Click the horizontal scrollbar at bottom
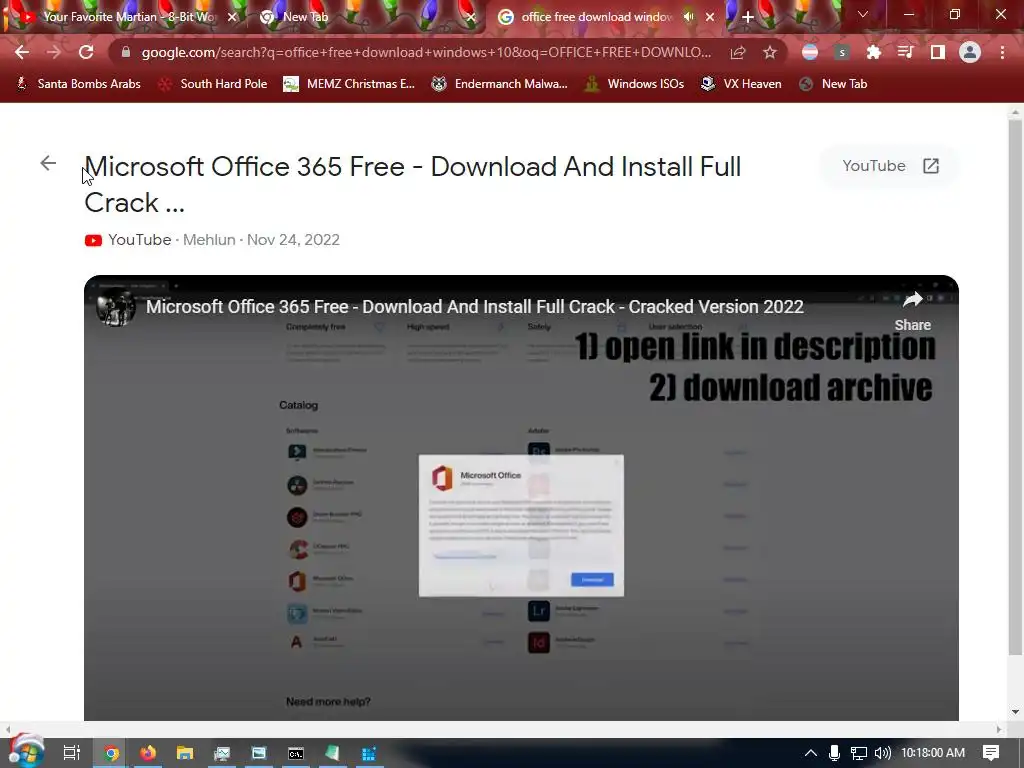The width and height of the screenshot is (1024, 768). click(x=503, y=729)
